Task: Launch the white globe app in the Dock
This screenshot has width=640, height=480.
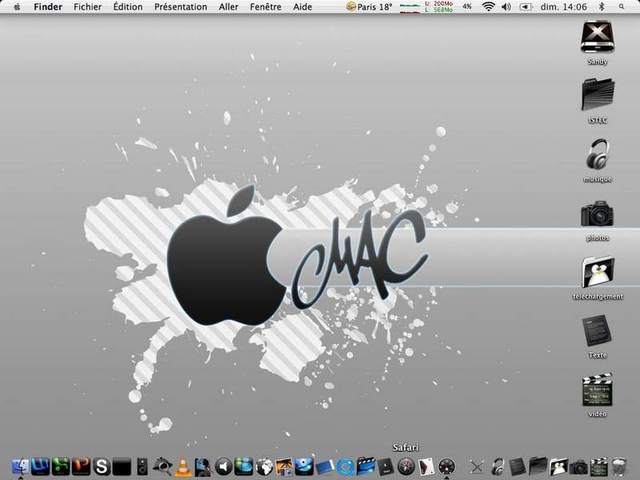Action: [x=264, y=467]
